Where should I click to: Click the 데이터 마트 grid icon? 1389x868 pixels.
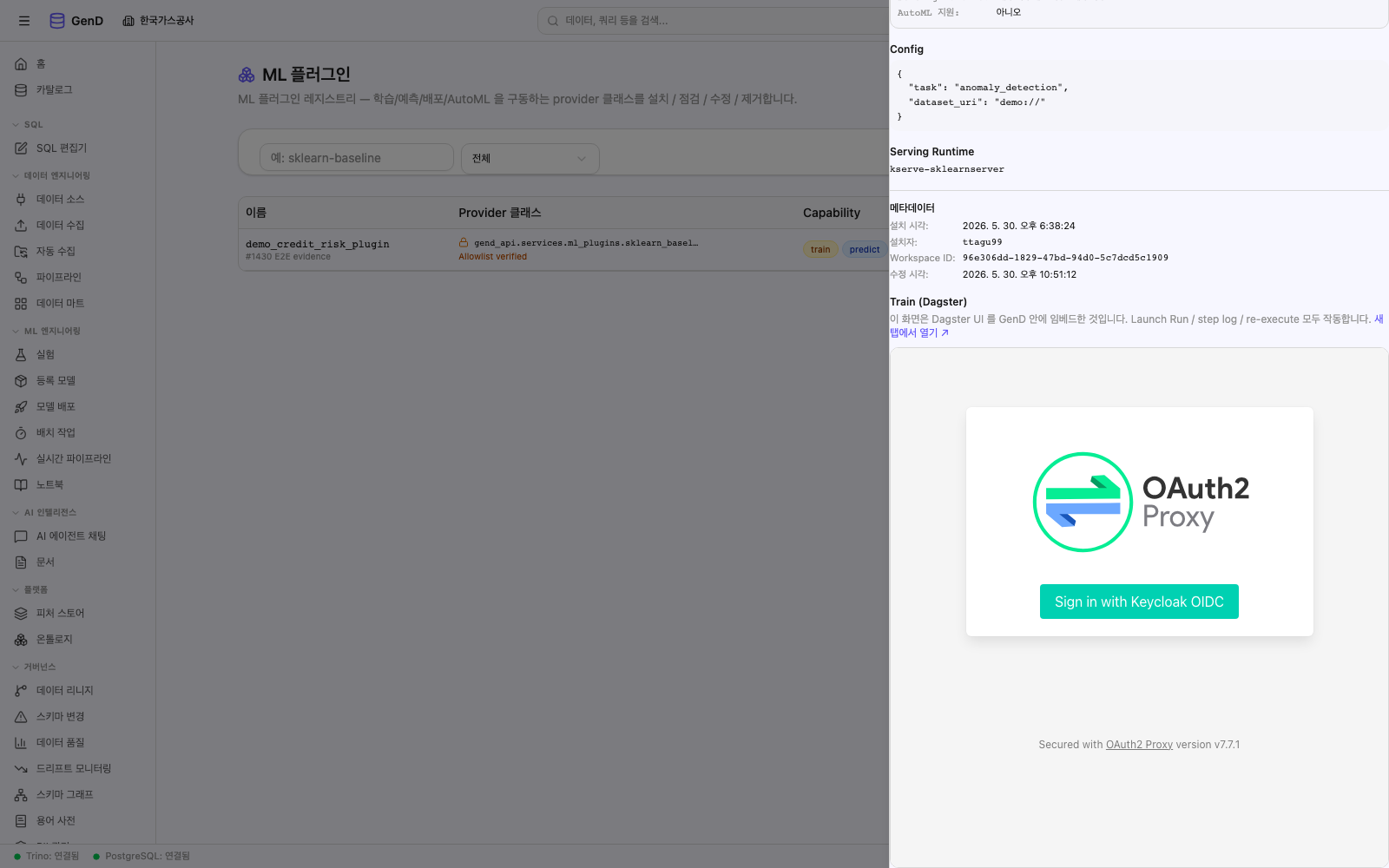click(21, 304)
